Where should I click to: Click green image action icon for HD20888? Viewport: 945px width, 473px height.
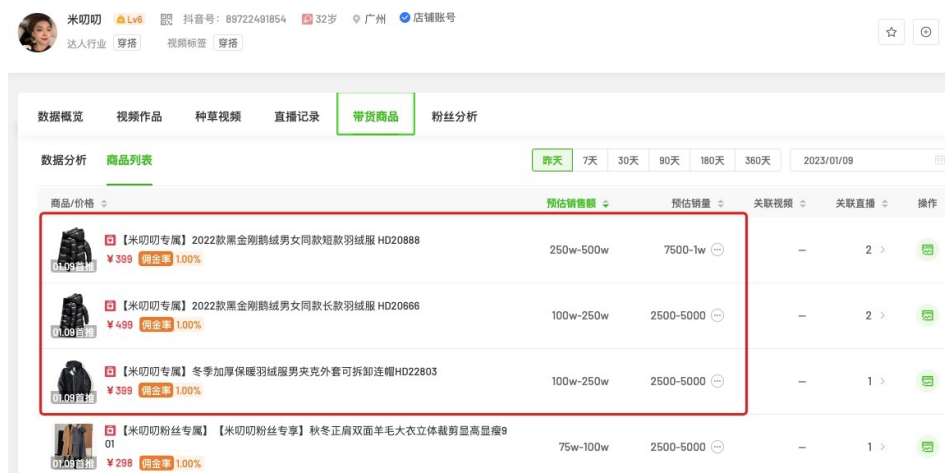click(x=928, y=249)
